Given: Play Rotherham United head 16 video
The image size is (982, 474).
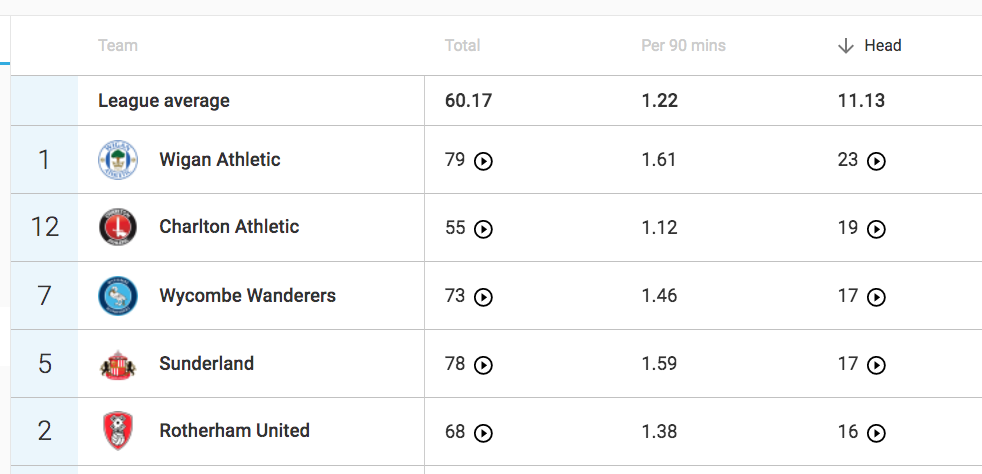Looking at the screenshot, I should click(x=876, y=433).
